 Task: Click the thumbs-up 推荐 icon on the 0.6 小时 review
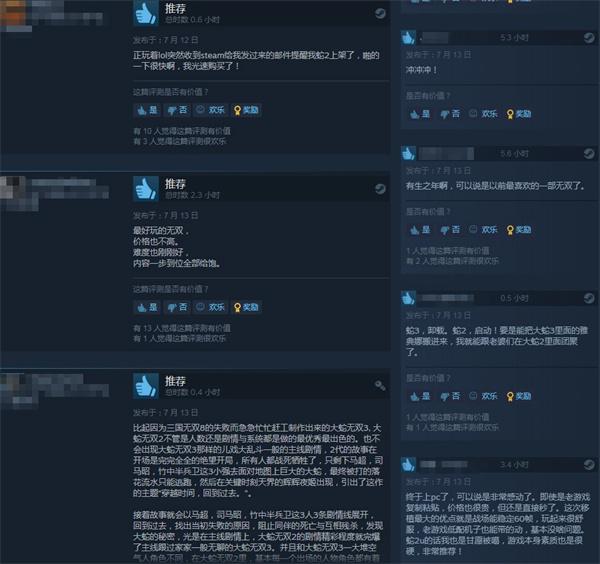click(x=146, y=13)
